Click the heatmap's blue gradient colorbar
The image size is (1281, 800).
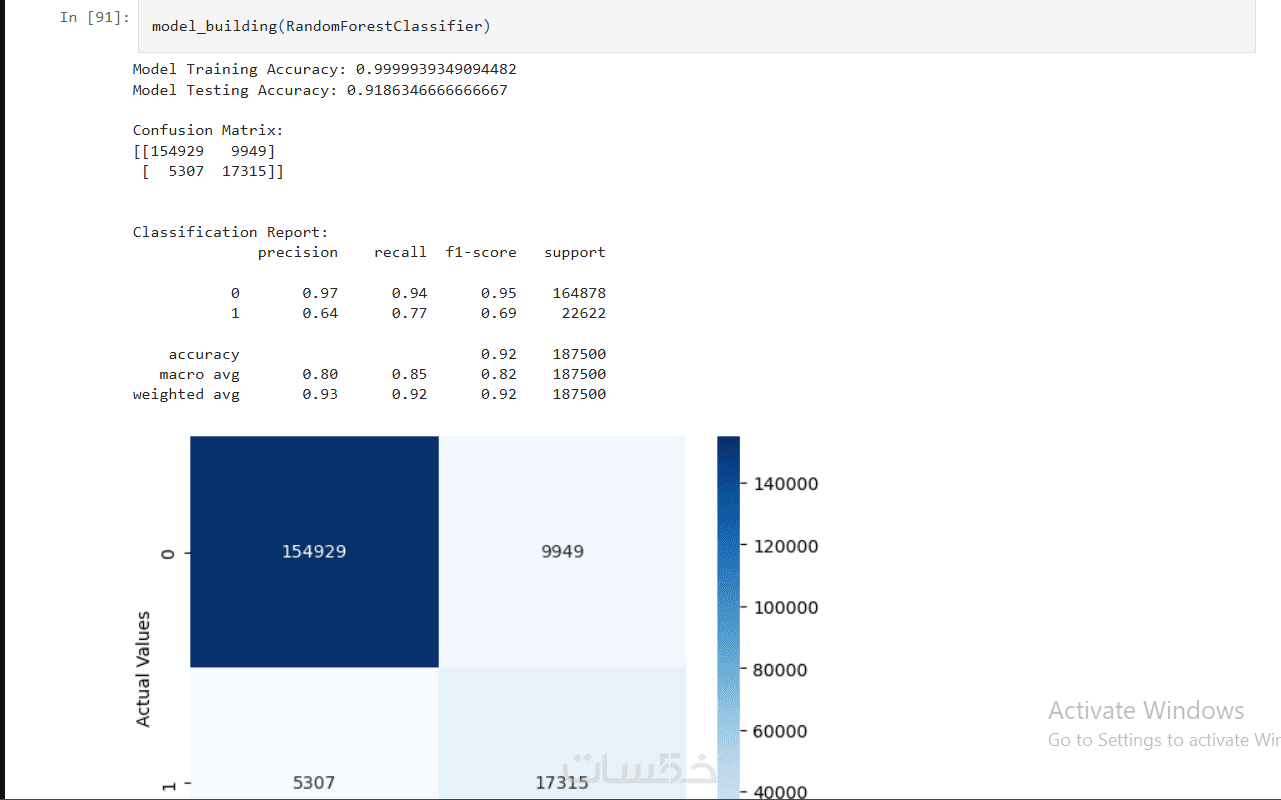point(728,618)
